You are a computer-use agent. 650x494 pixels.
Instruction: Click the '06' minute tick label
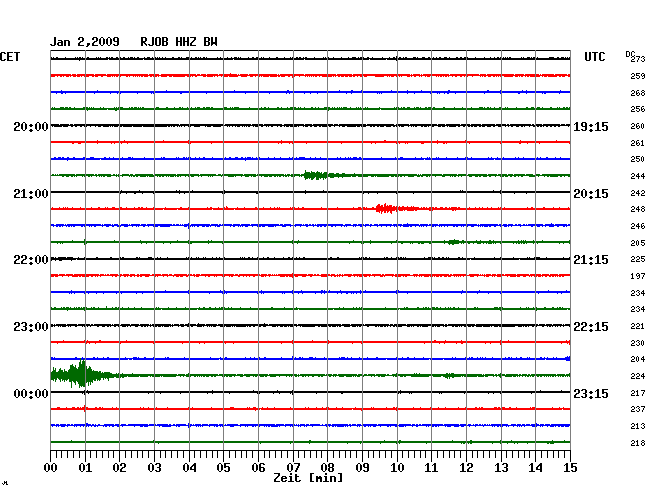258,467
